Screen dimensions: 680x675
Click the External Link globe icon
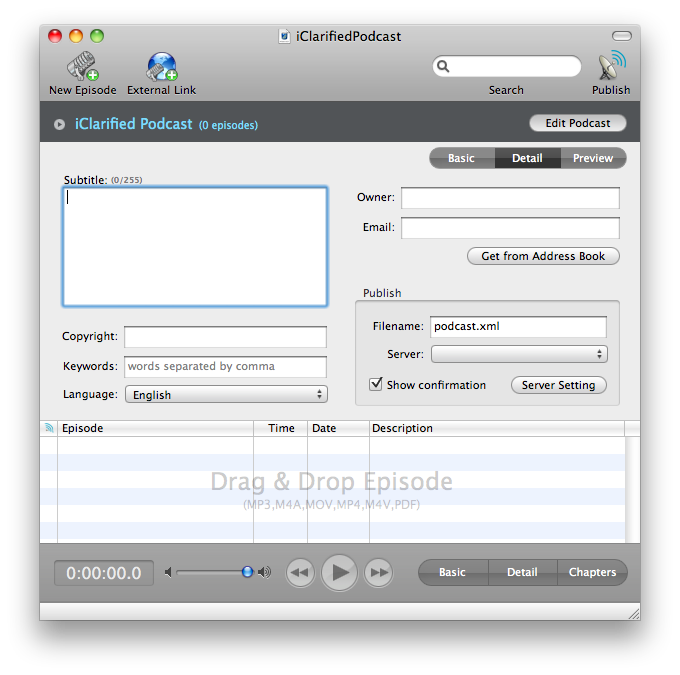coord(161,68)
